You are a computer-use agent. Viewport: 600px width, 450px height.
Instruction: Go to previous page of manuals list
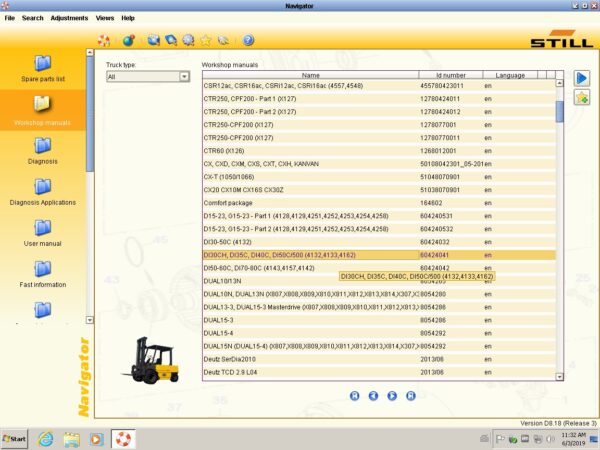click(x=373, y=396)
